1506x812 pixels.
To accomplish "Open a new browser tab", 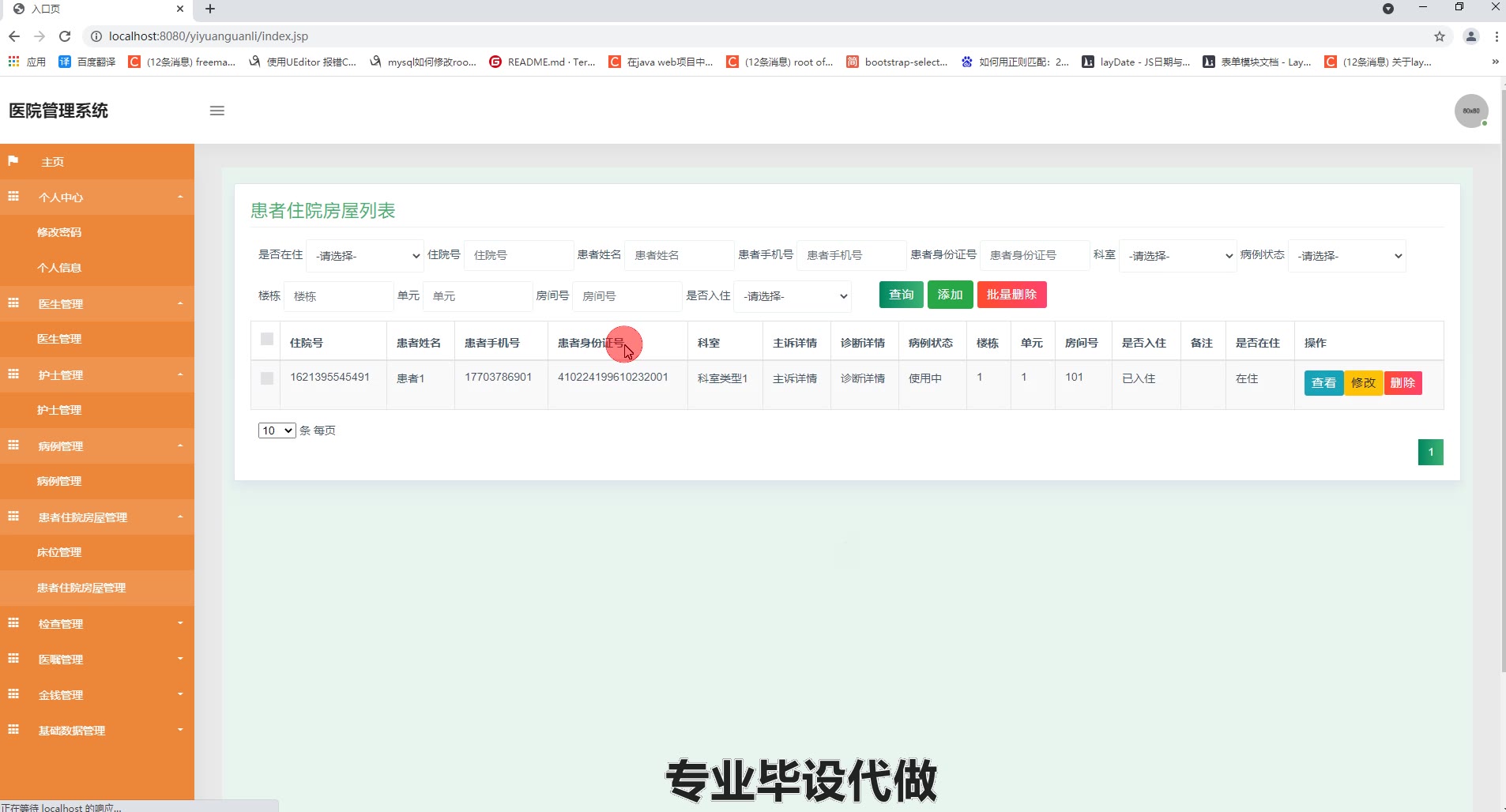I will pos(210,9).
